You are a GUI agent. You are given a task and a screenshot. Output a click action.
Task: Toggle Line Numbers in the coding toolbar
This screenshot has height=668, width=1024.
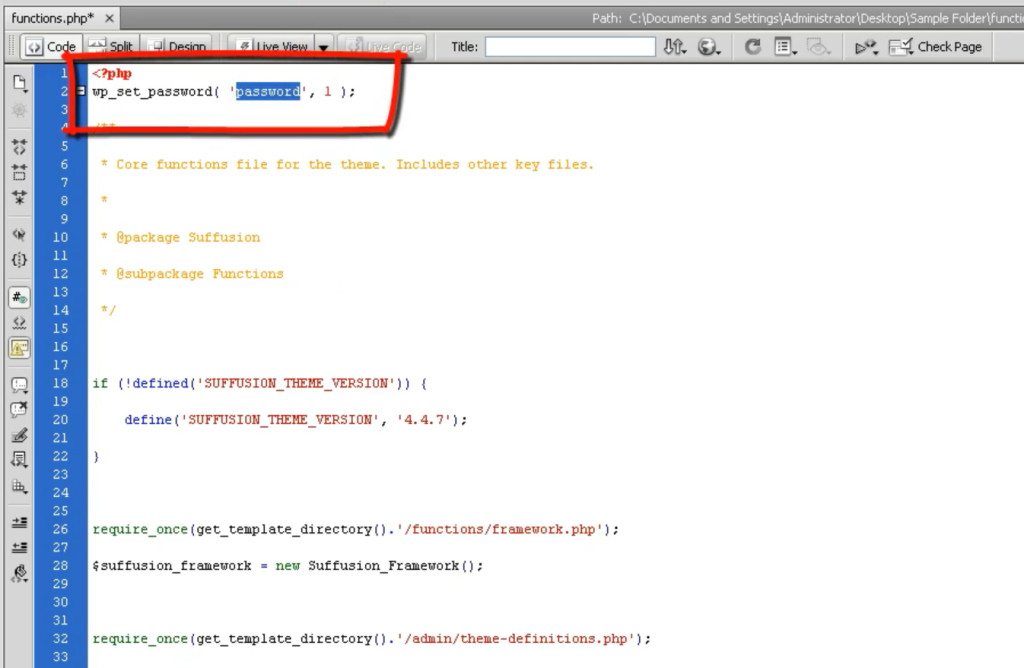pos(18,296)
